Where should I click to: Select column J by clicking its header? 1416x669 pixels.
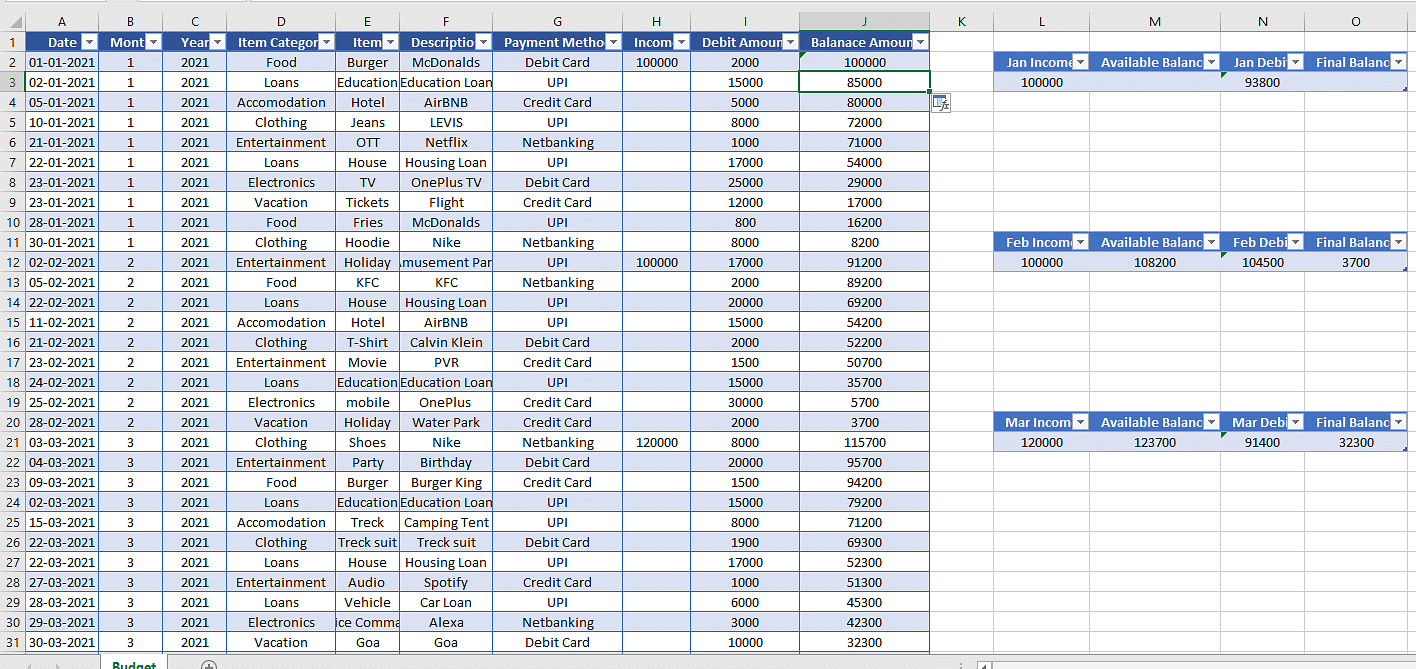click(x=864, y=20)
